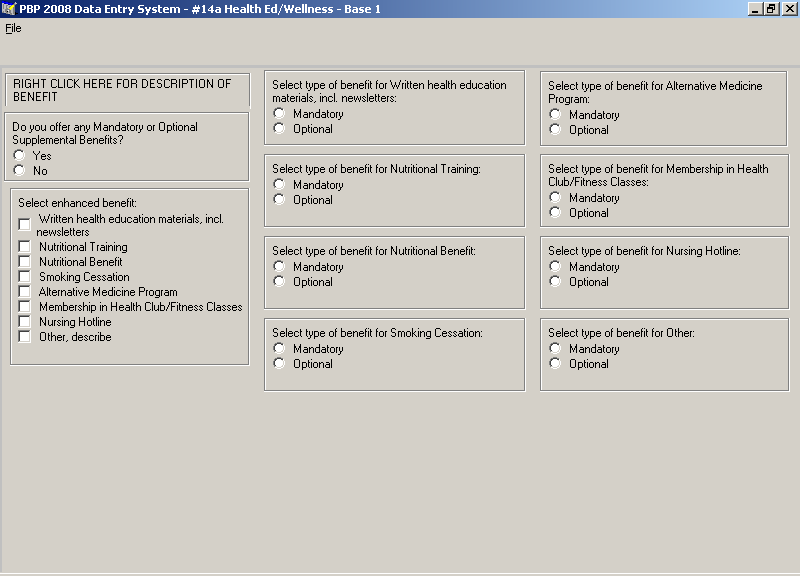The height and width of the screenshot is (576, 800).
Task: Select Yes for Supplemental Benefits question
Action: [19, 155]
